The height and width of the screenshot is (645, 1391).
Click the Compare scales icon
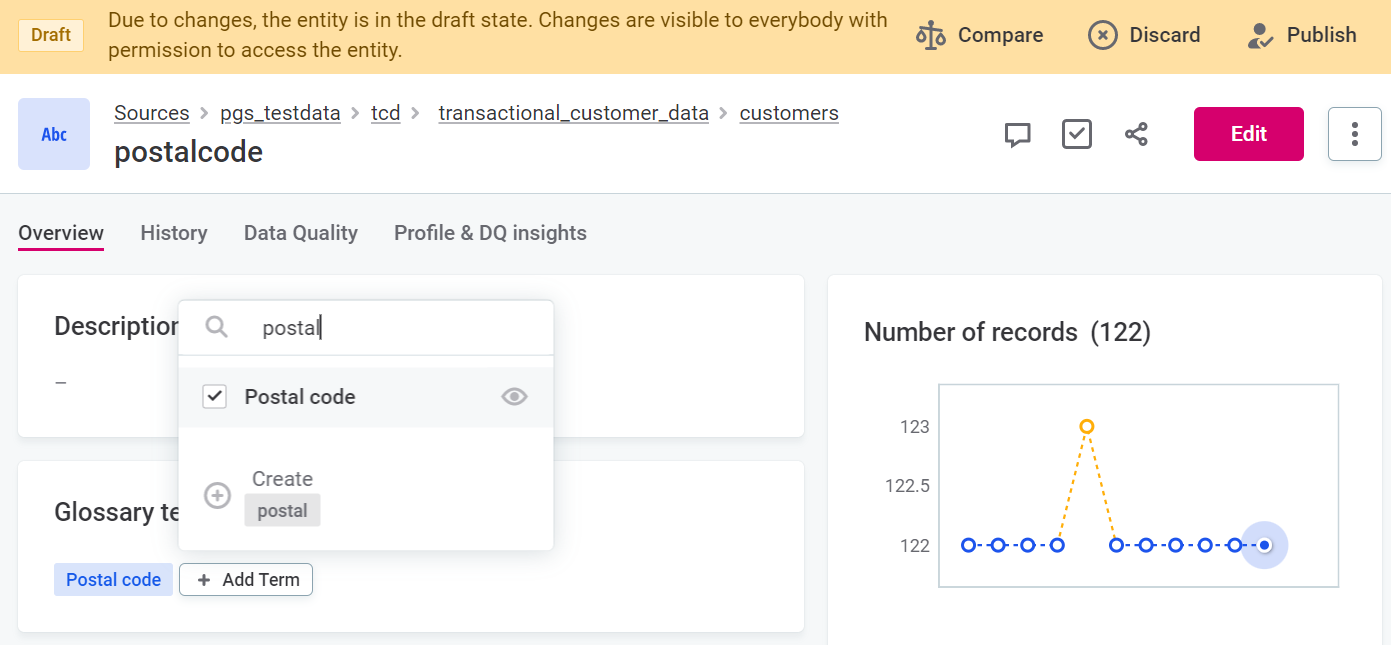pos(931,36)
